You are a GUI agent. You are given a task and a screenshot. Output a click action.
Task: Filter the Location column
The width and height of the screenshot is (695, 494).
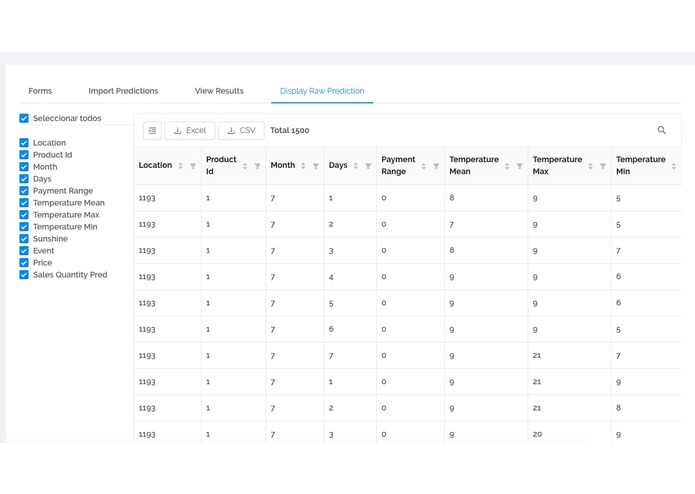[x=193, y=166]
